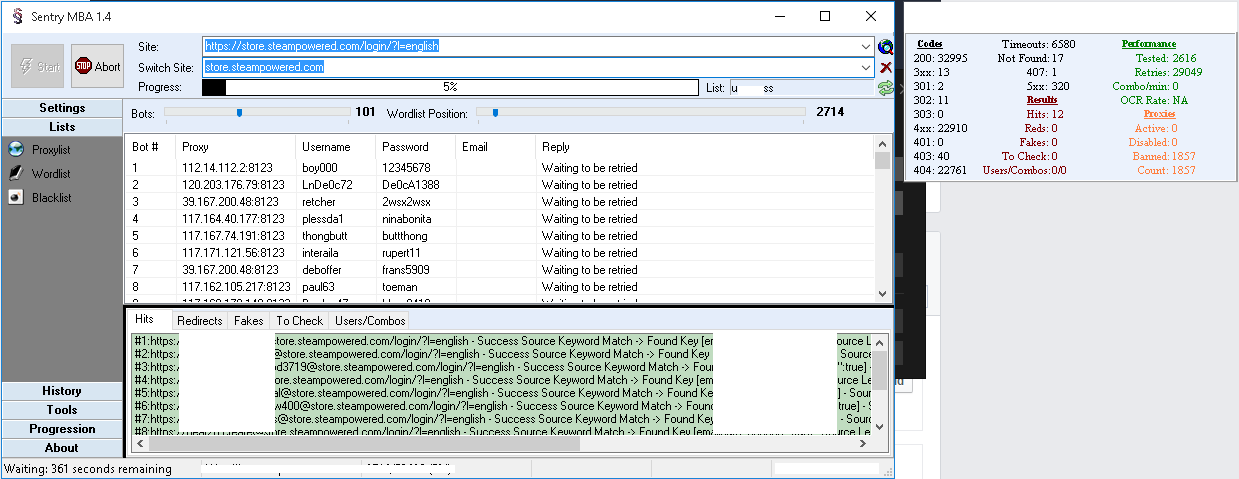1239x479 pixels.
Task: Click the Proxylist globe icon
Action: point(15,149)
